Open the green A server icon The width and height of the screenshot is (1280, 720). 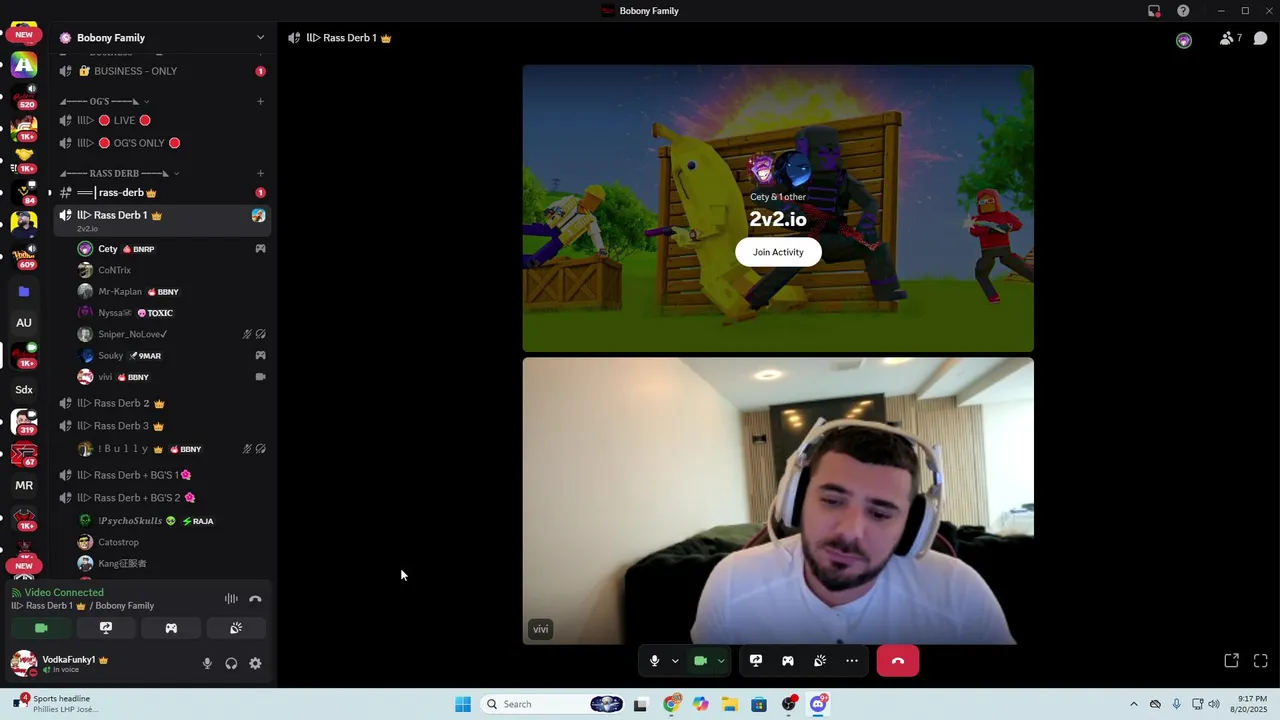pyautogui.click(x=24, y=65)
